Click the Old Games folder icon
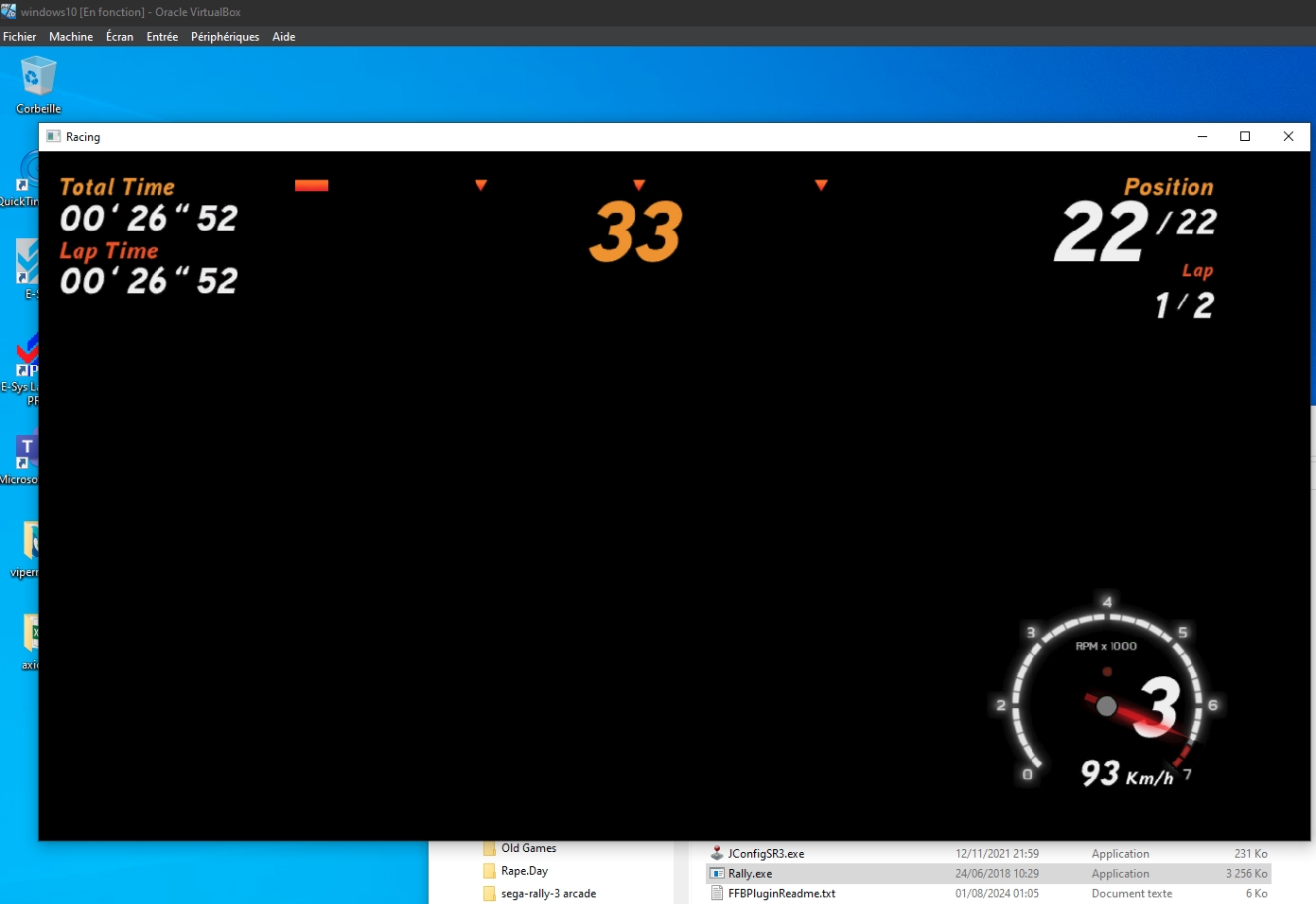Viewport: 1316px width, 904px height. coord(489,848)
